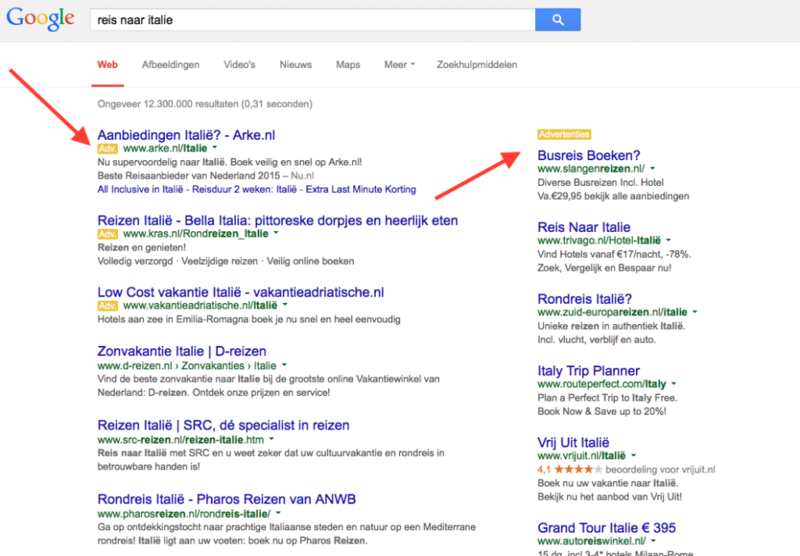Click 'Volledig verzorgd' callout text

pos(135,261)
